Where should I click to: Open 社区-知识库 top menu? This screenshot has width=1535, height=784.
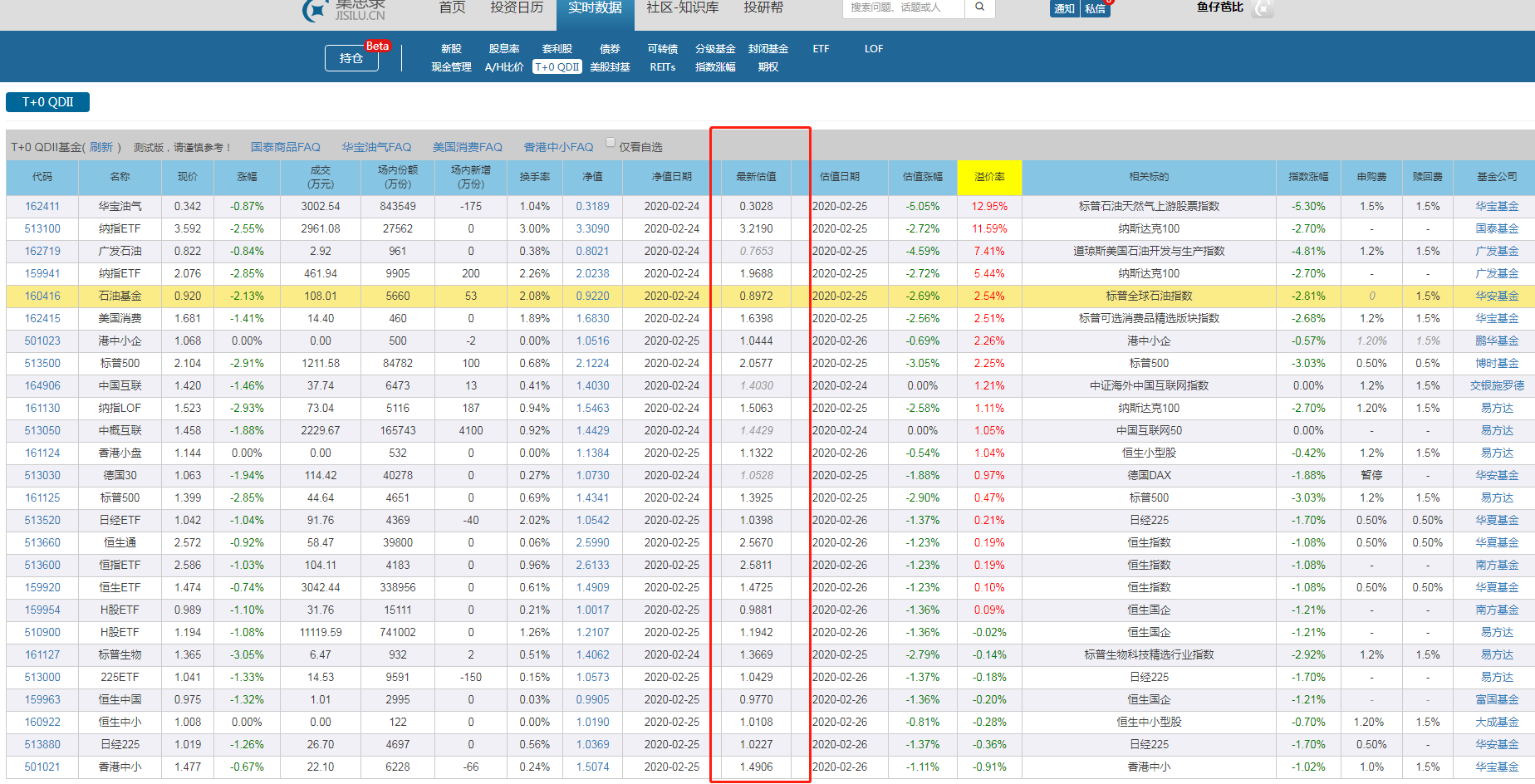point(682,8)
